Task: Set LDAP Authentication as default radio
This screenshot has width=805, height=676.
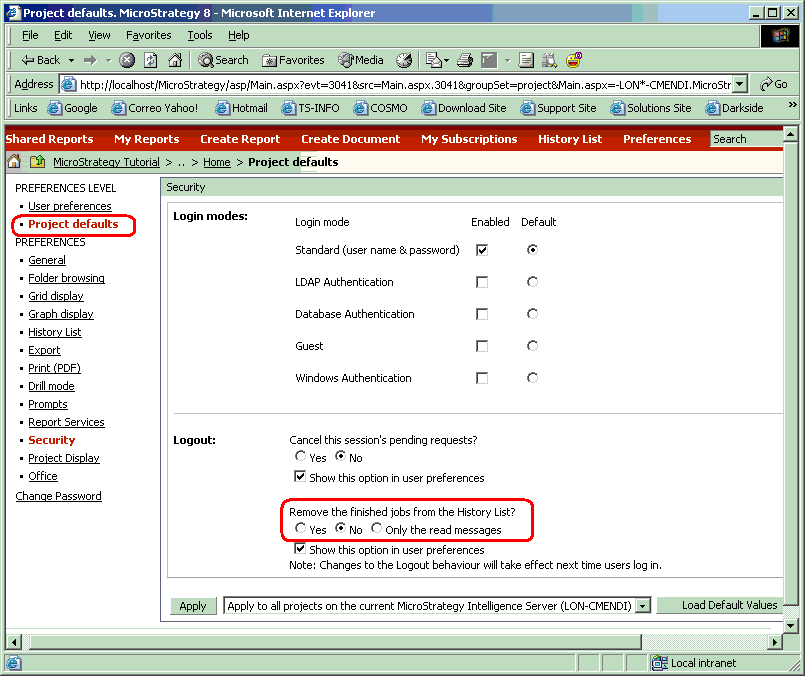Action: click(532, 282)
